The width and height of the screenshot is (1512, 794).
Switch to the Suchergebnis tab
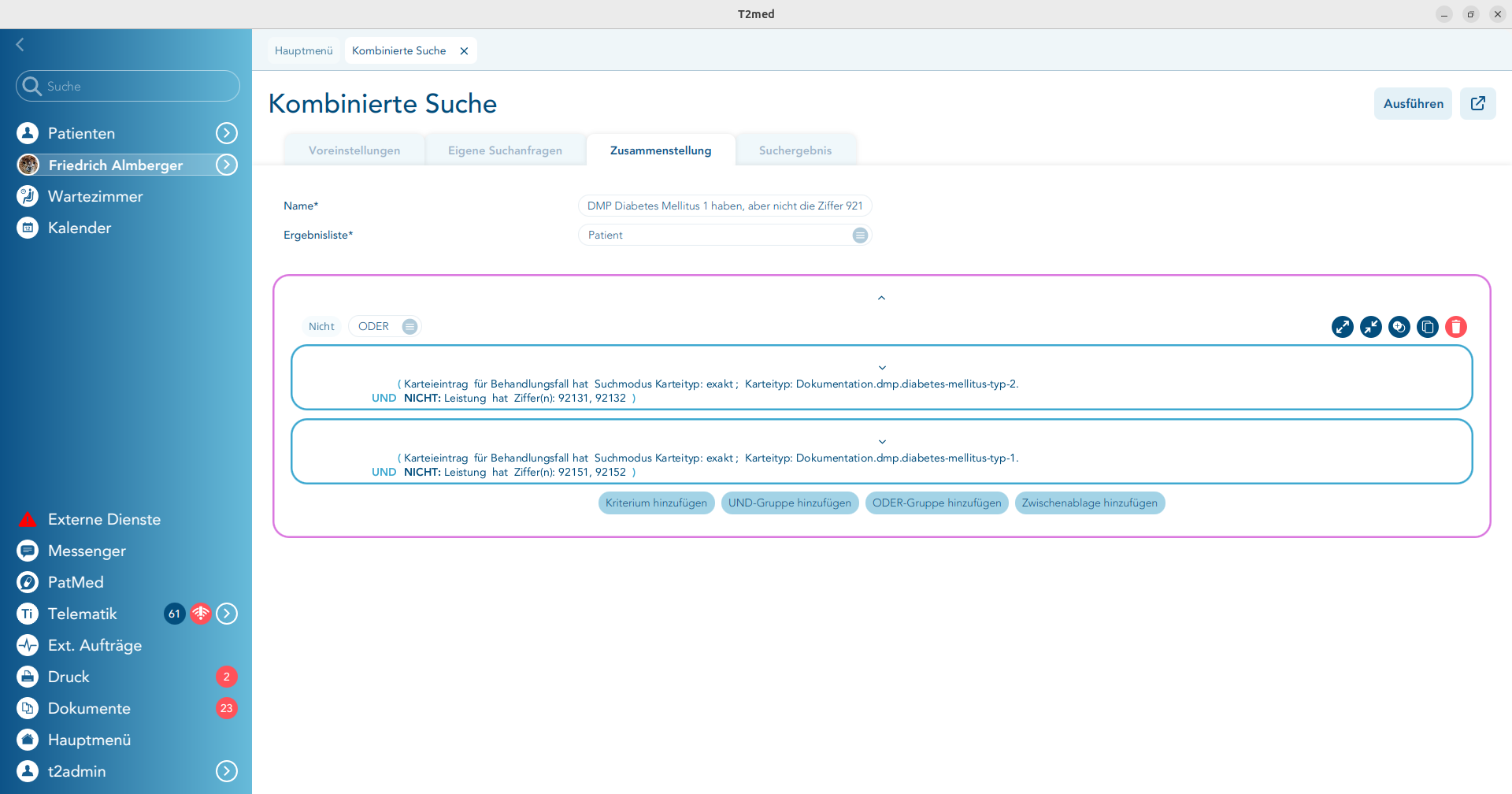pyautogui.click(x=795, y=150)
